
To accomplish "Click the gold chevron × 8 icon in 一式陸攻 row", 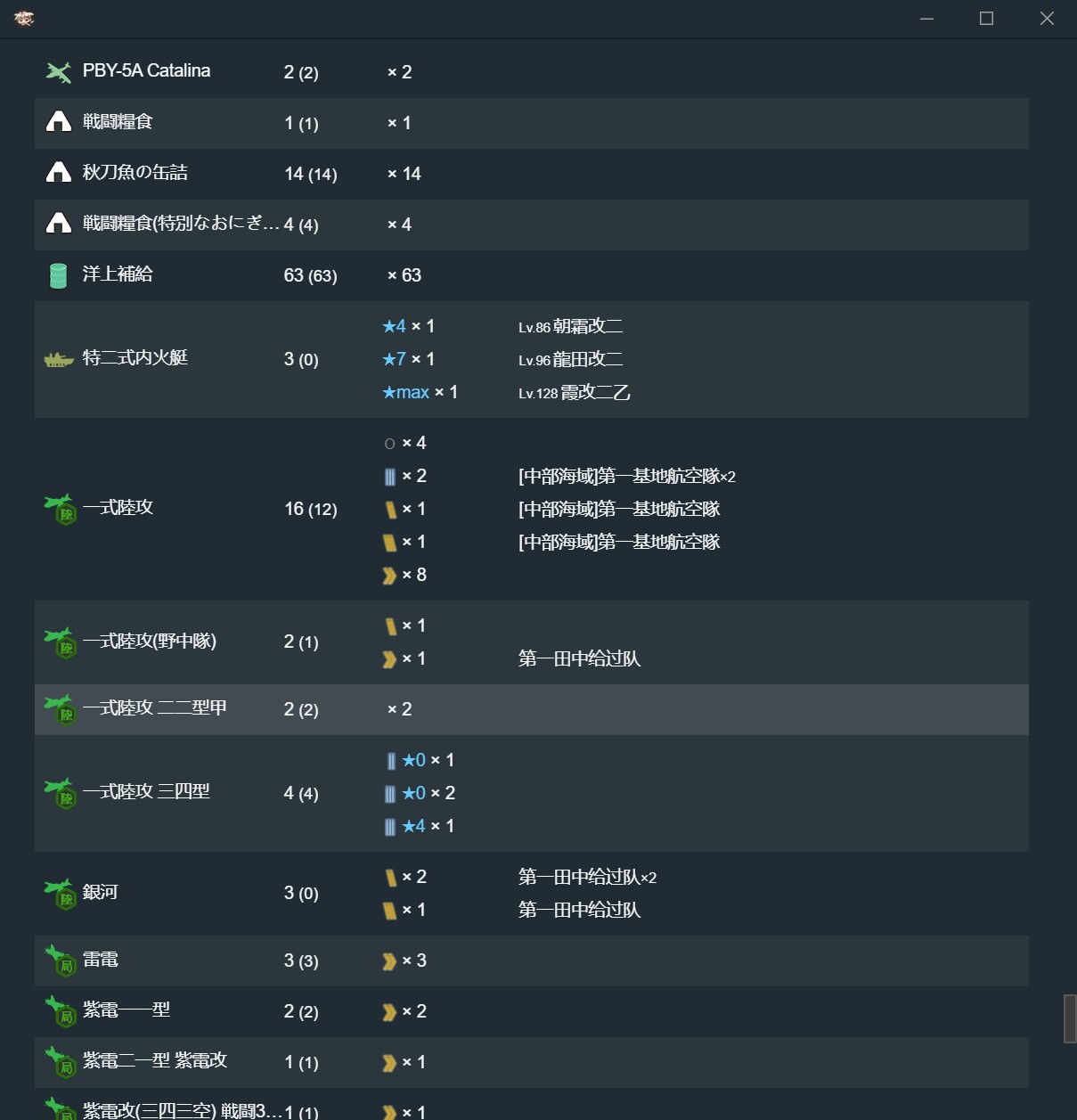I will tap(389, 576).
